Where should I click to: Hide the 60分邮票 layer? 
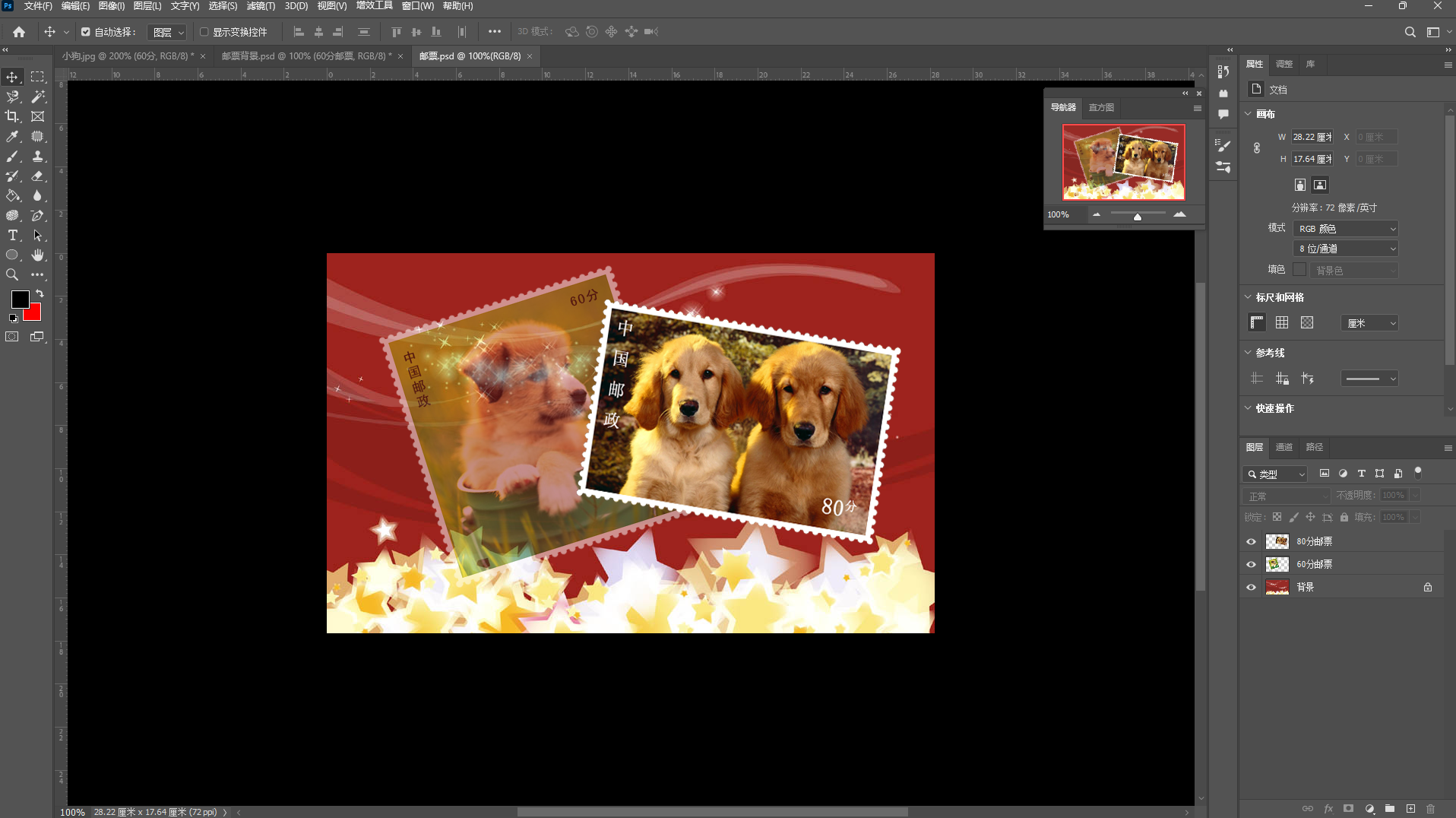(x=1251, y=564)
